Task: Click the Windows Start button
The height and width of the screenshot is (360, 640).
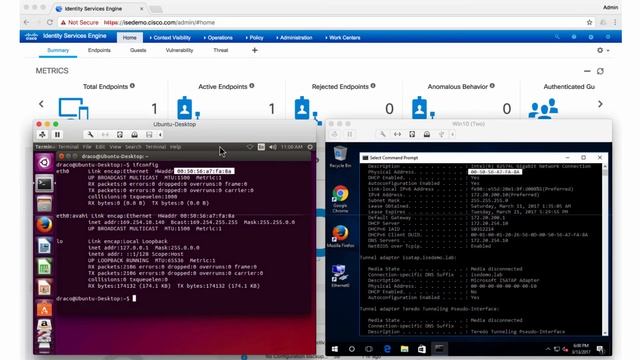Action: 335,349
